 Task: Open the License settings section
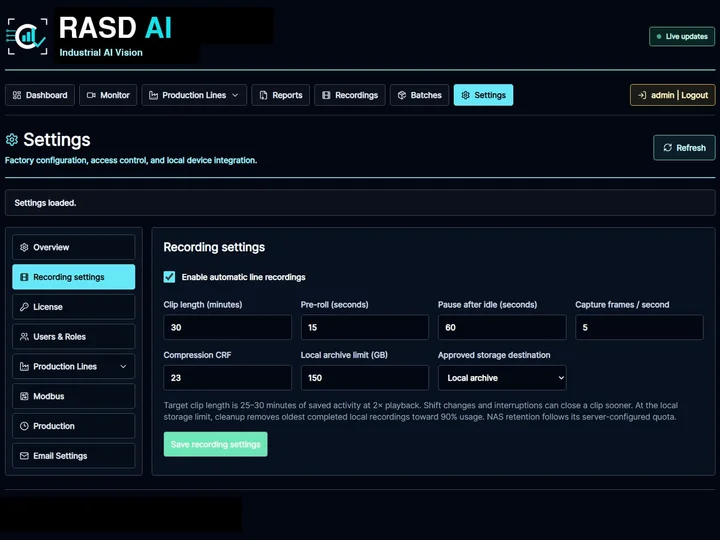[73, 307]
